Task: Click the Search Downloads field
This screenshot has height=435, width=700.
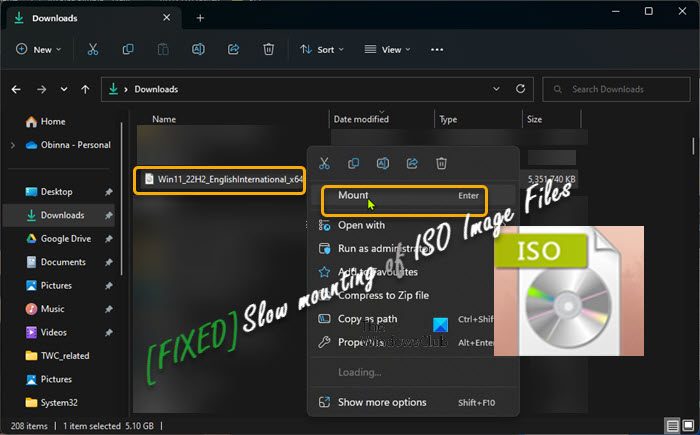Action: pos(616,89)
